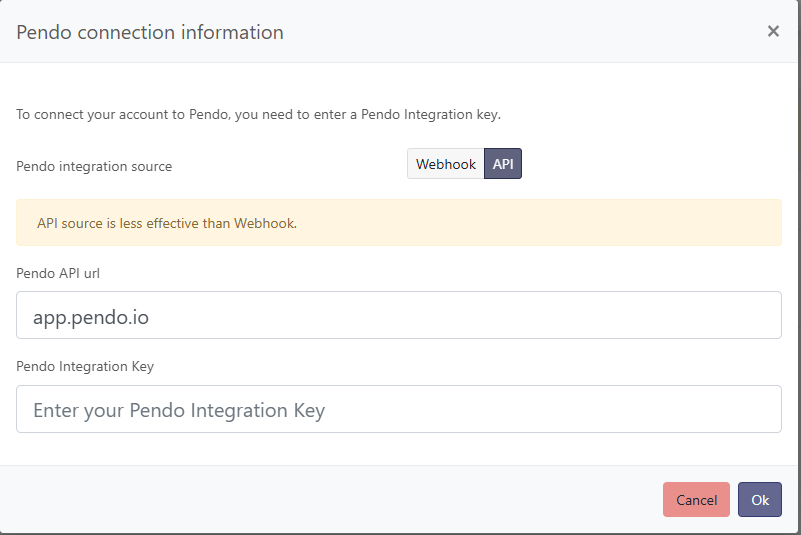The height and width of the screenshot is (535, 801).
Task: Click the Pendo Integration Key input
Action: [x=398, y=409]
